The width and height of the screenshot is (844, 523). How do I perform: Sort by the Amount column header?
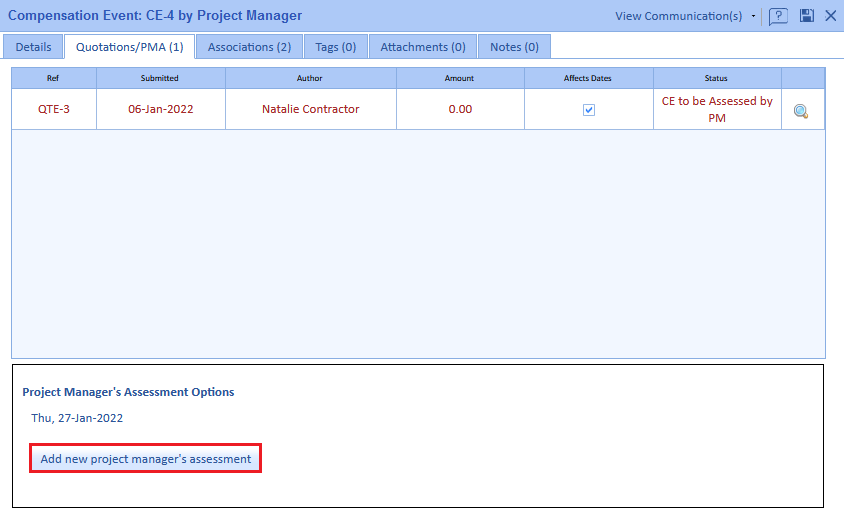[x=460, y=78]
